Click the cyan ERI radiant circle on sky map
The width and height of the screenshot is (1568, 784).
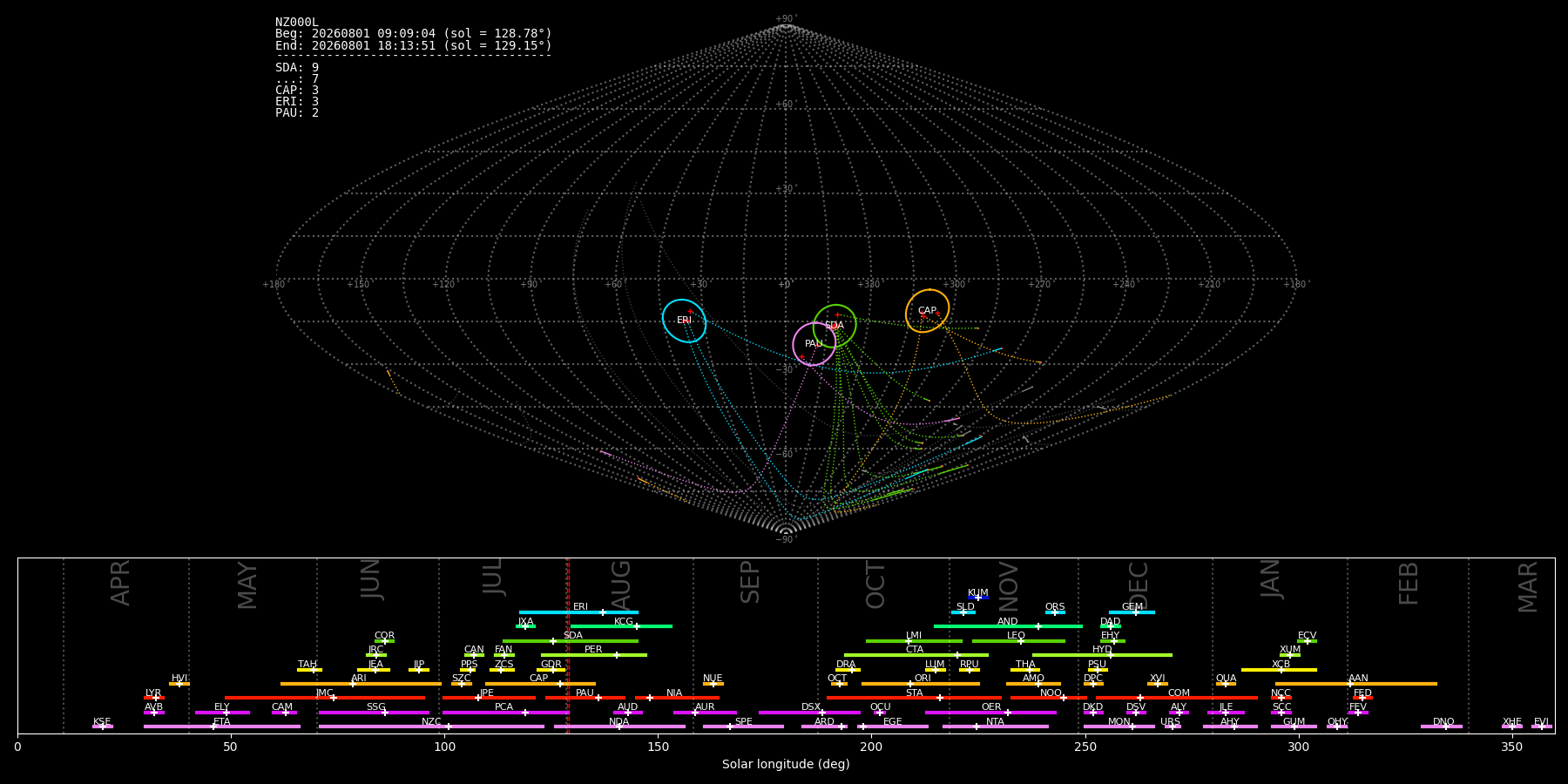[x=684, y=321]
